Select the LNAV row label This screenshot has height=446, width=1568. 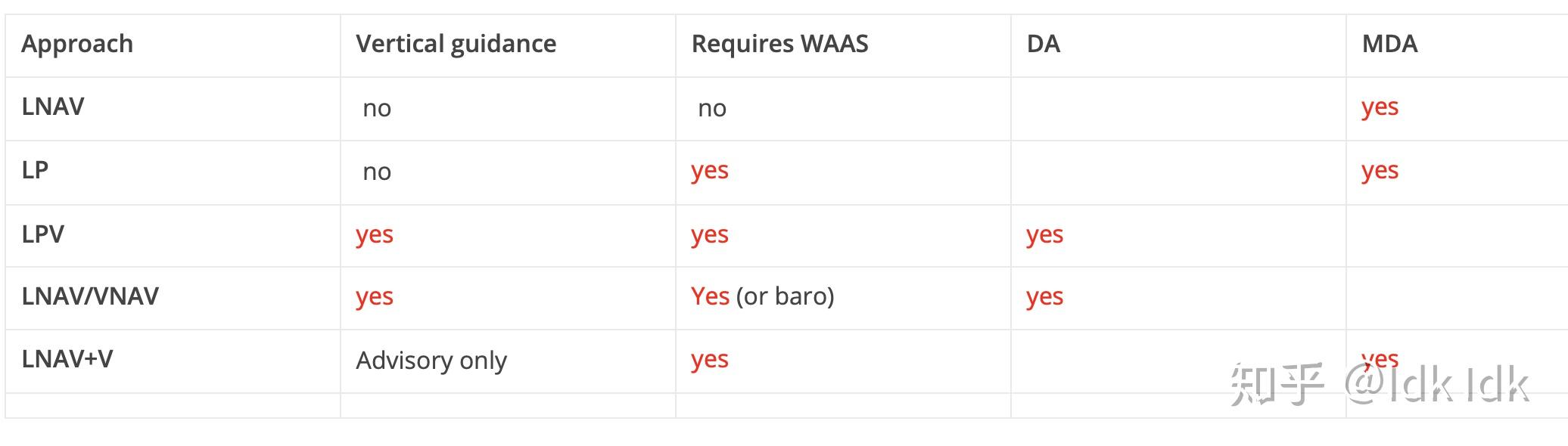(53, 107)
